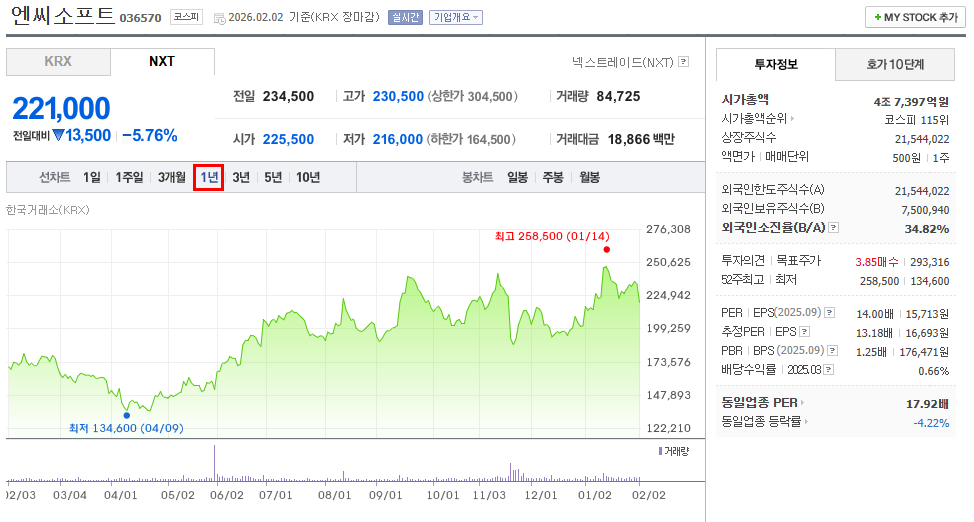Click the MY STOCK 추가 button

click(x=915, y=17)
